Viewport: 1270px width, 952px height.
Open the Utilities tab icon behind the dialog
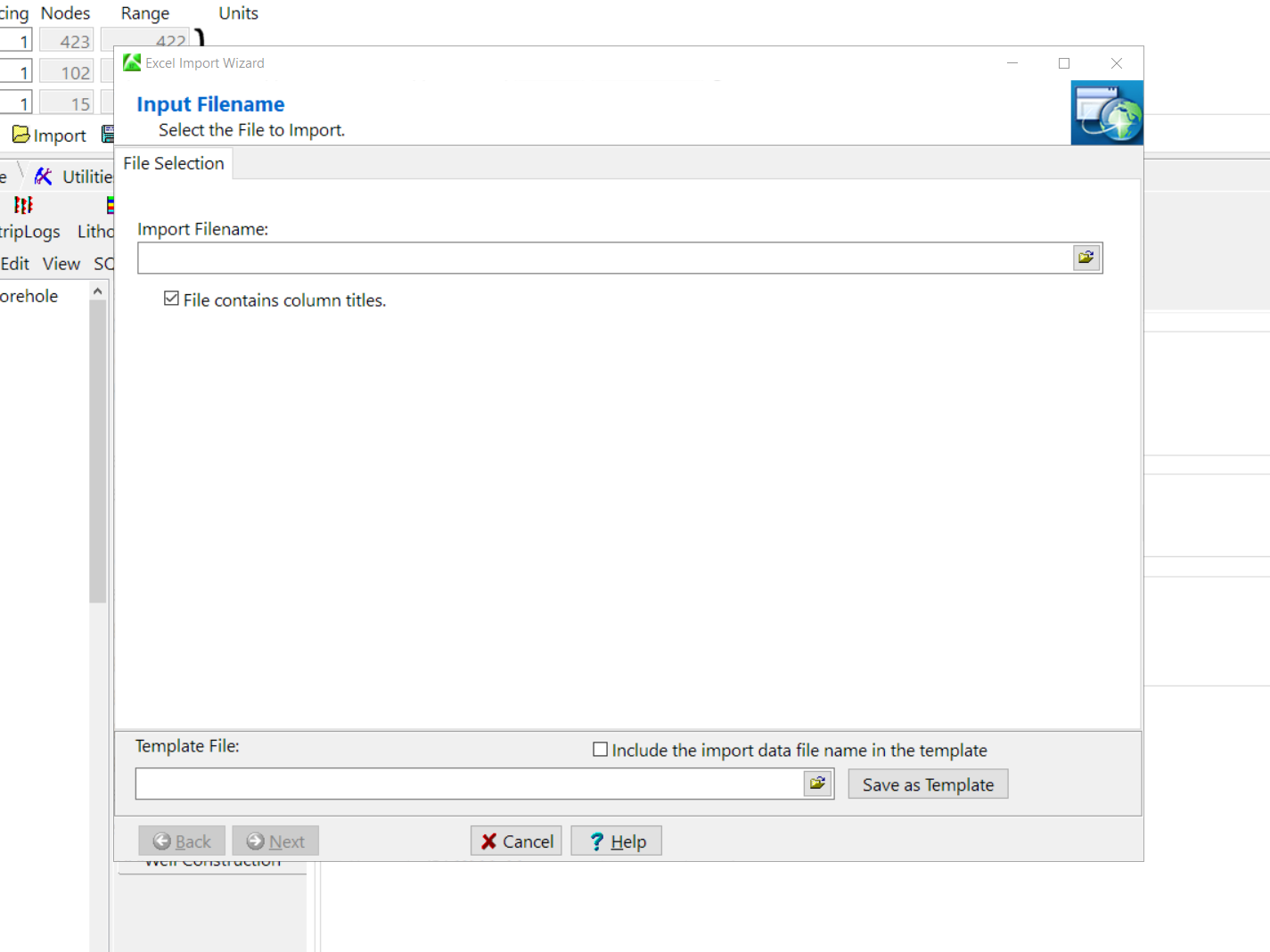(x=43, y=176)
